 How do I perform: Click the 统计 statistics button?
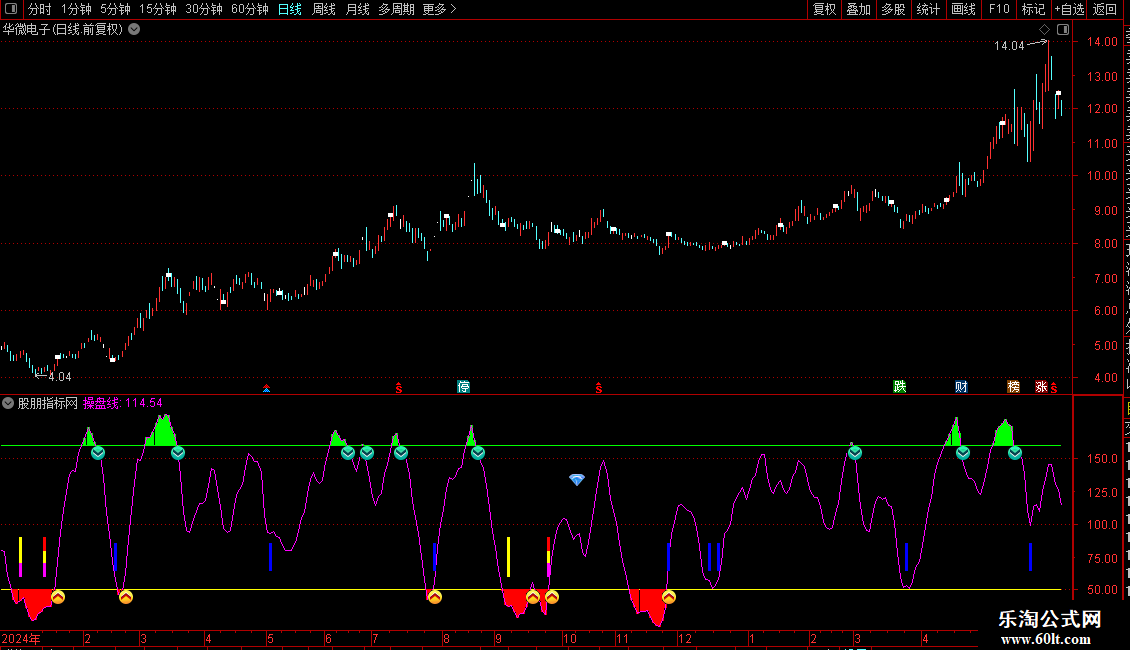[x=927, y=9]
